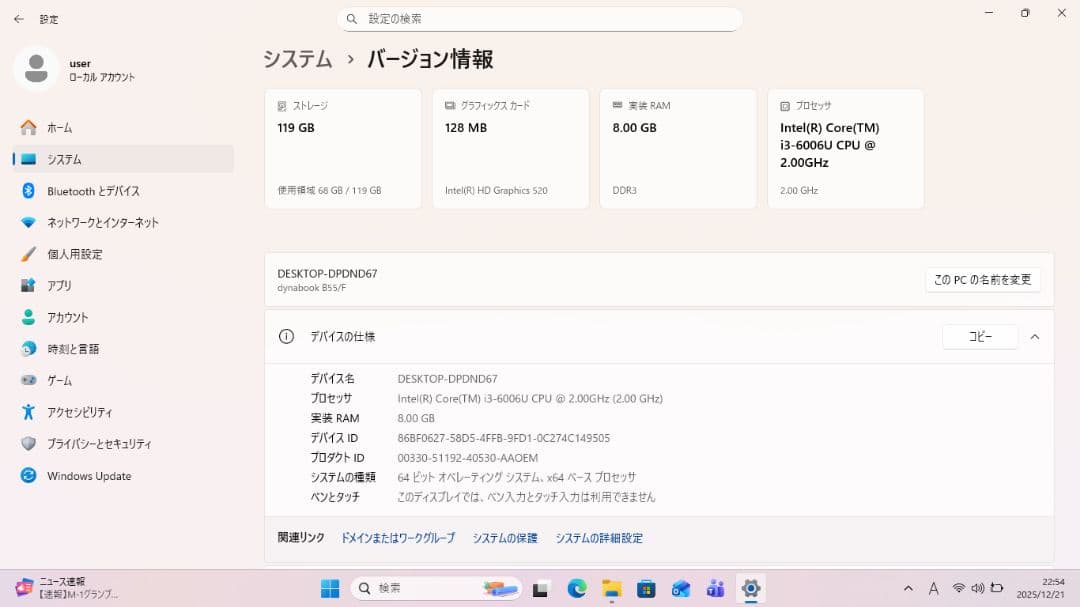
Task: Open the ホーム page in sidebar
Action: click(x=59, y=128)
